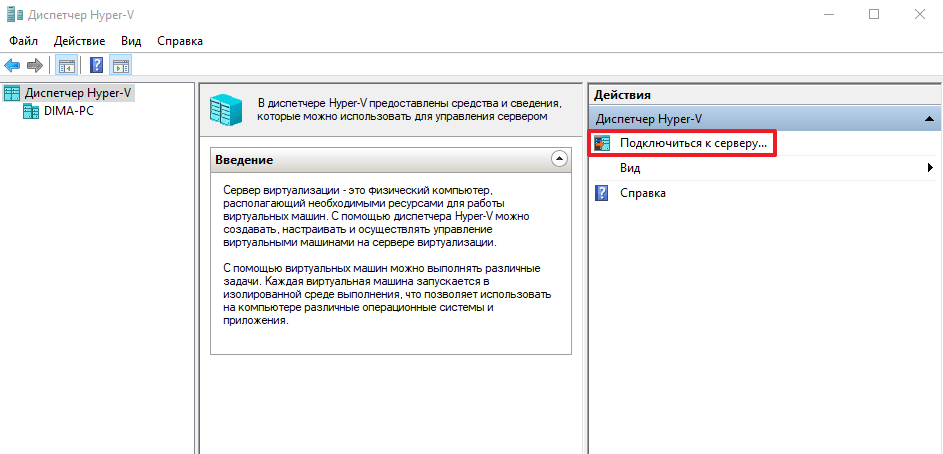Click Справка text in Actions pane
This screenshot has width=943, height=454.
click(x=642, y=193)
